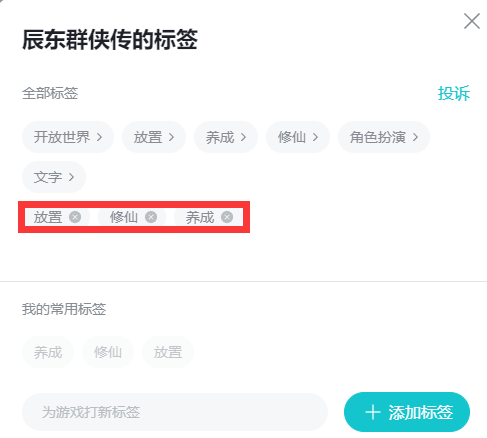Open the 养成 tag in 全部标签
Screen dimensions: 487x438
coord(226,137)
